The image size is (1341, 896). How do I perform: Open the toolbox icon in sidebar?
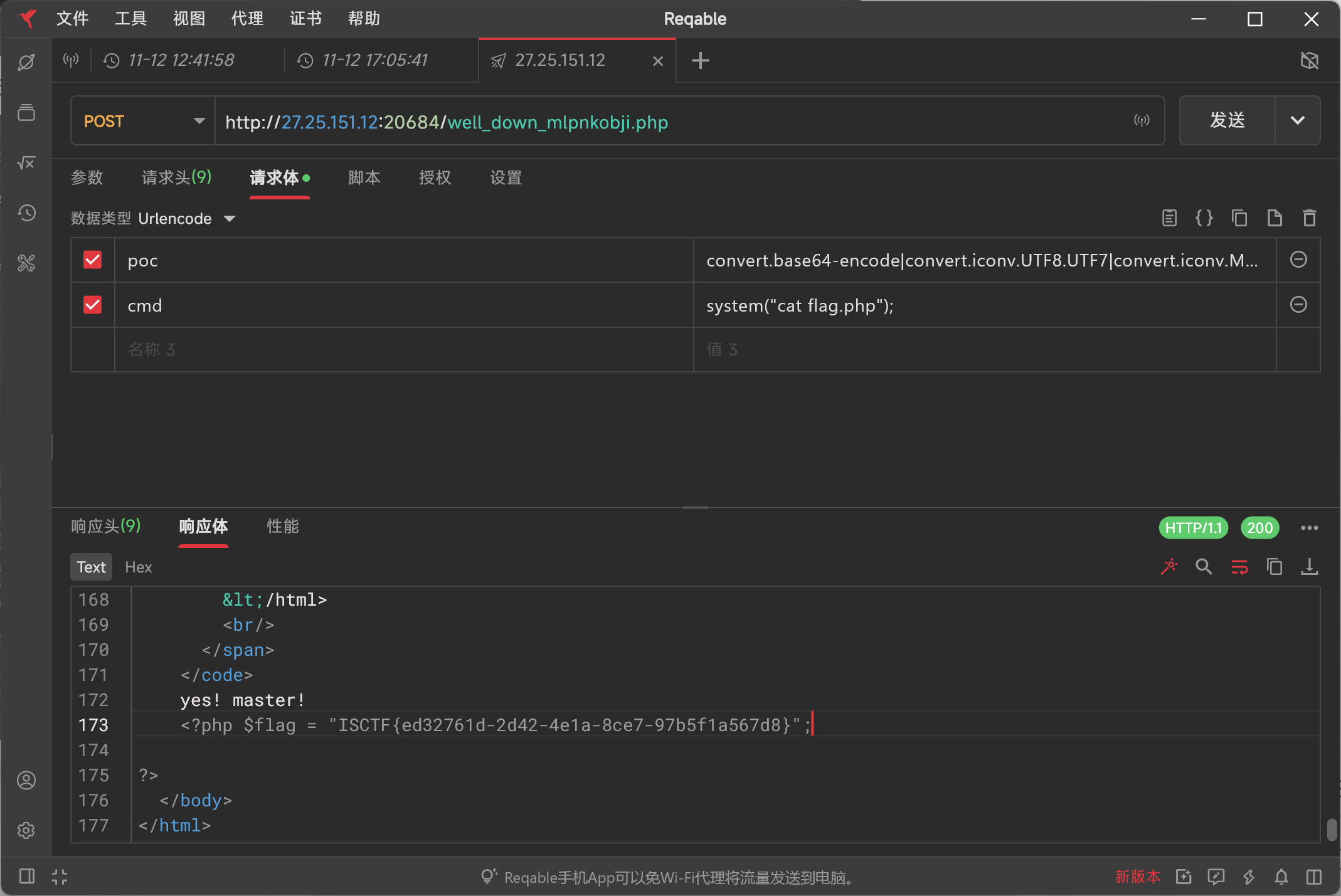(26, 263)
